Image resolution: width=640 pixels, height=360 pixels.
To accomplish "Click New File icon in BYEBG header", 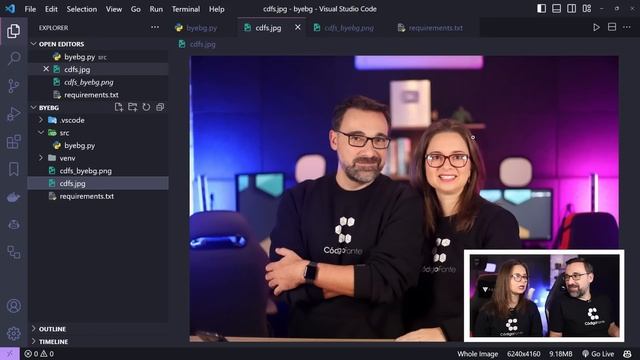I will pyautogui.click(x=118, y=107).
